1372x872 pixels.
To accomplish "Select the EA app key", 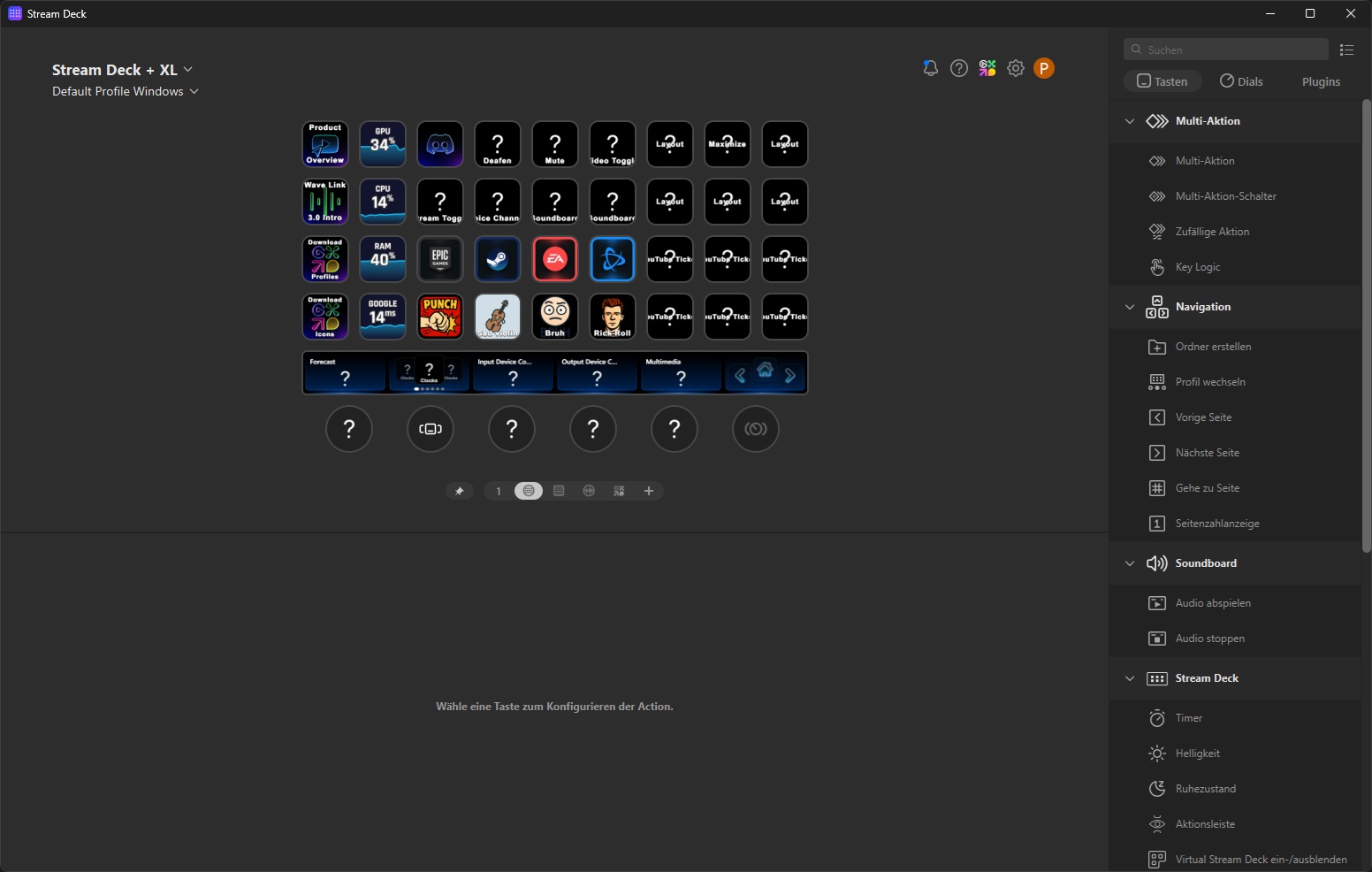I will pos(554,259).
